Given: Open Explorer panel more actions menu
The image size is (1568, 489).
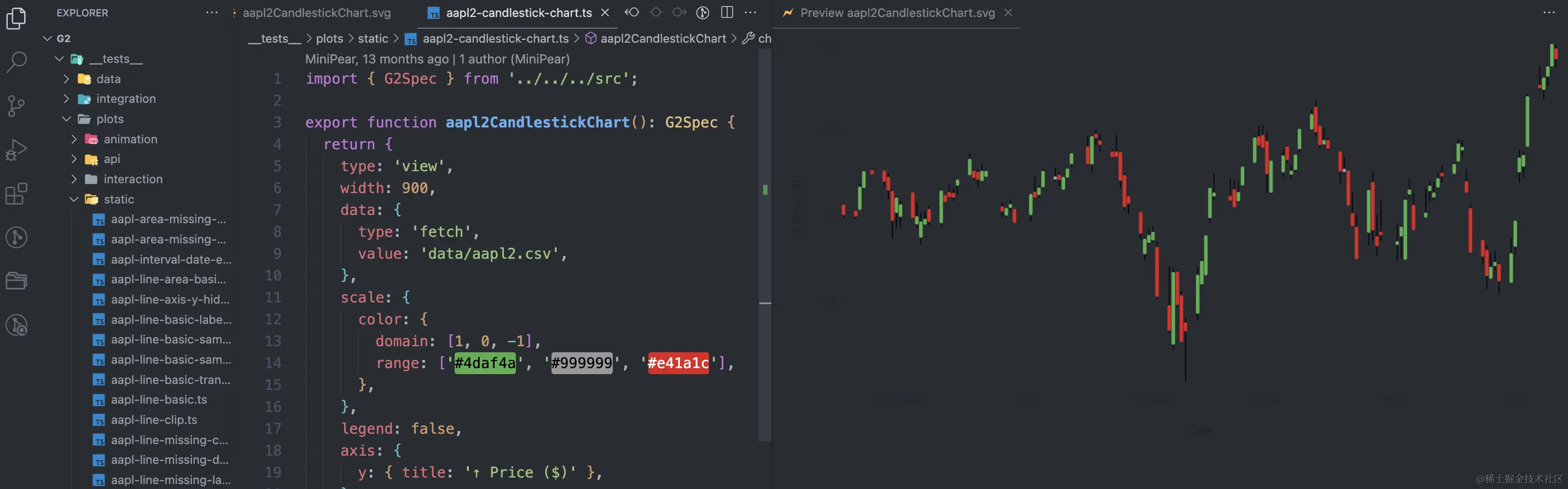Looking at the screenshot, I should tap(211, 13).
